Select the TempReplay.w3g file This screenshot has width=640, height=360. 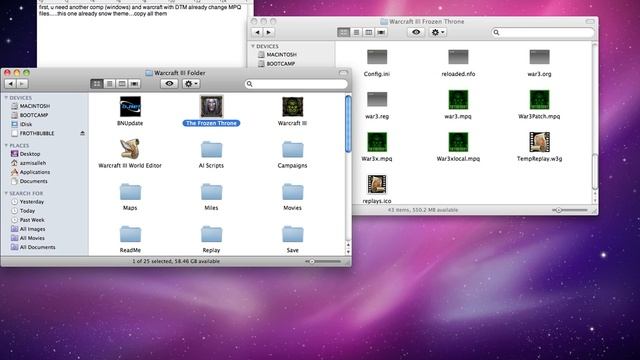[539, 142]
